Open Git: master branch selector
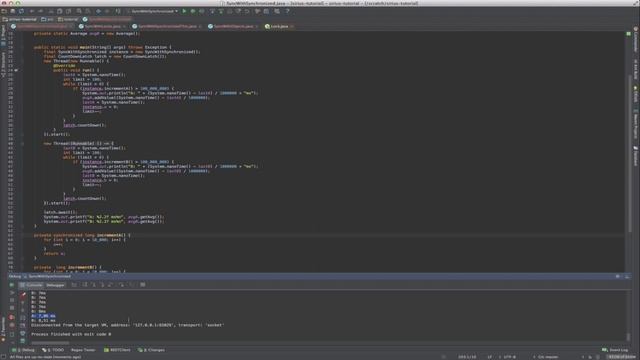Screen dimensions: 640x360 [548, 357]
